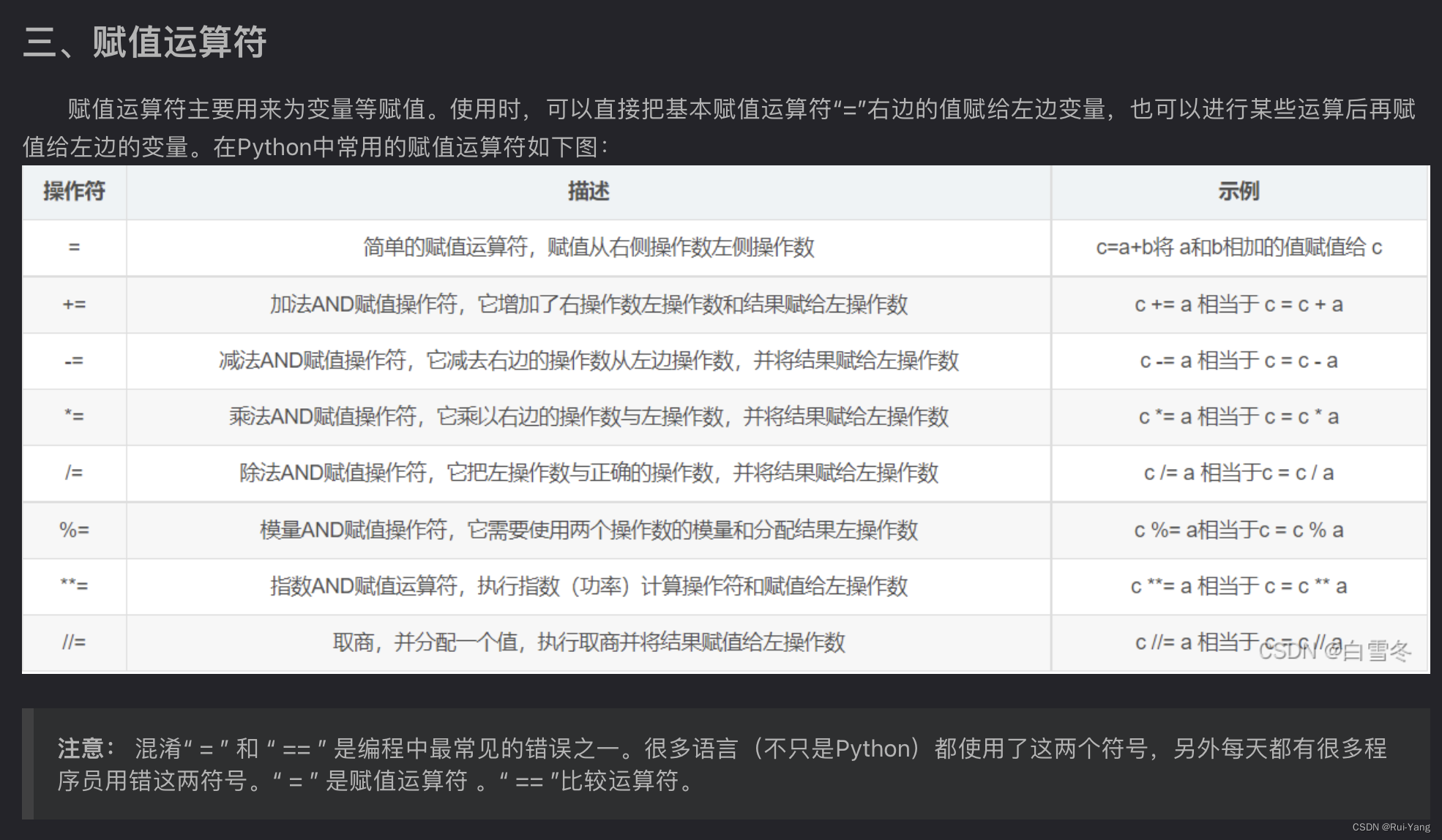Click example 'c *= a 相当于 c = c * a'

1239,416
